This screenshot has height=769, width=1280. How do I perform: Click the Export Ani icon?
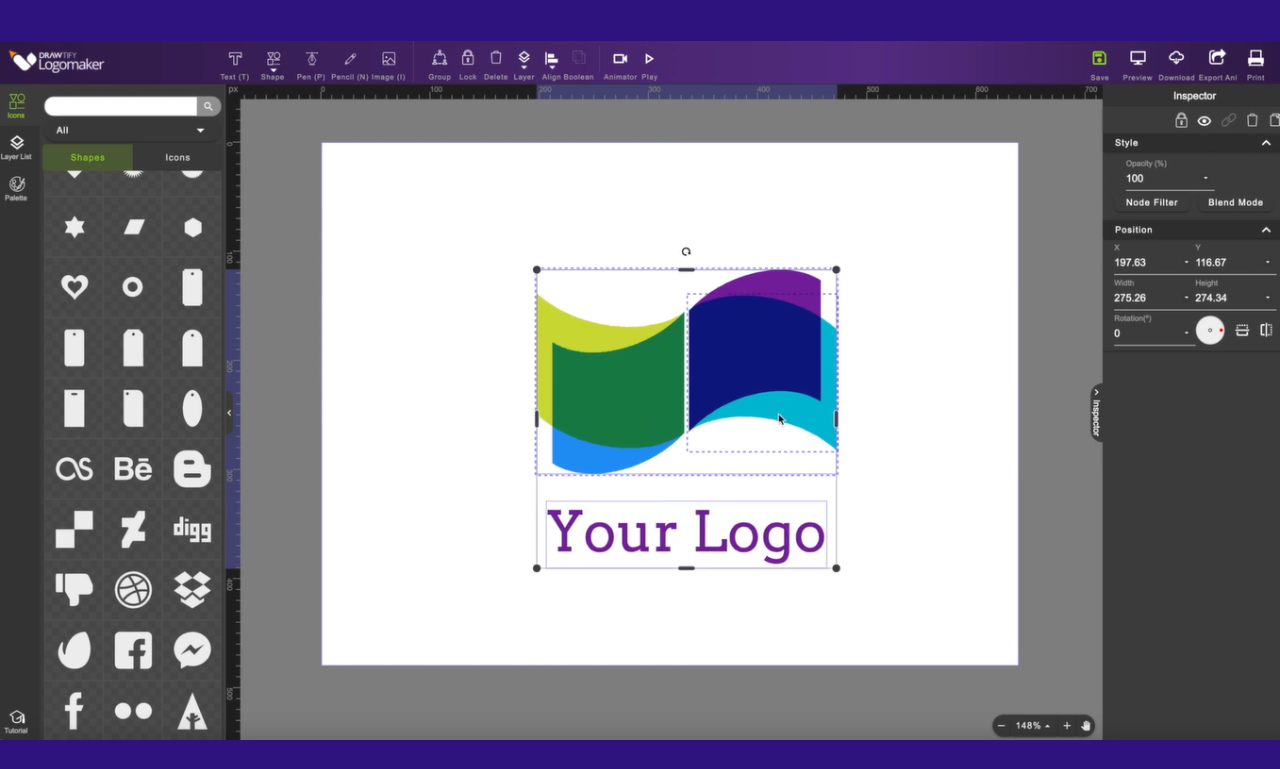click(1217, 65)
